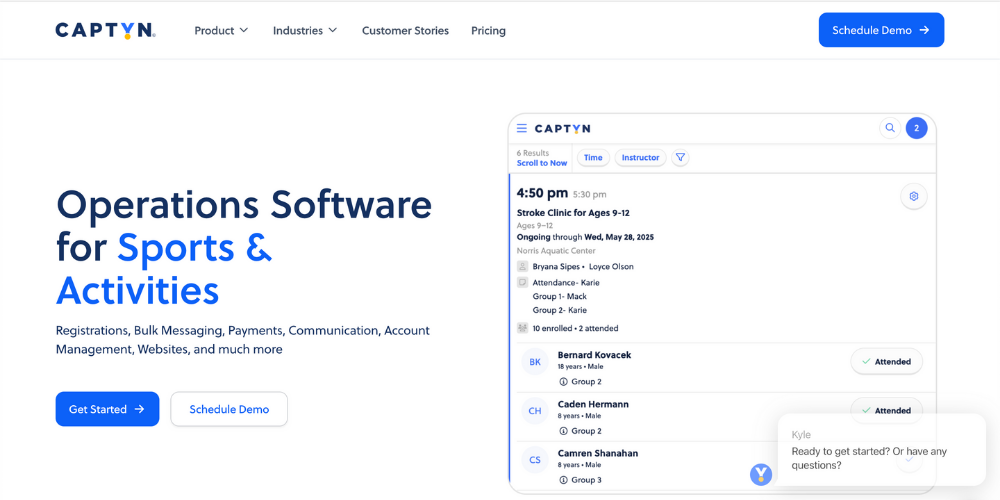Click the Camren Shanahan name
The height and width of the screenshot is (500, 1000).
tap(598, 453)
